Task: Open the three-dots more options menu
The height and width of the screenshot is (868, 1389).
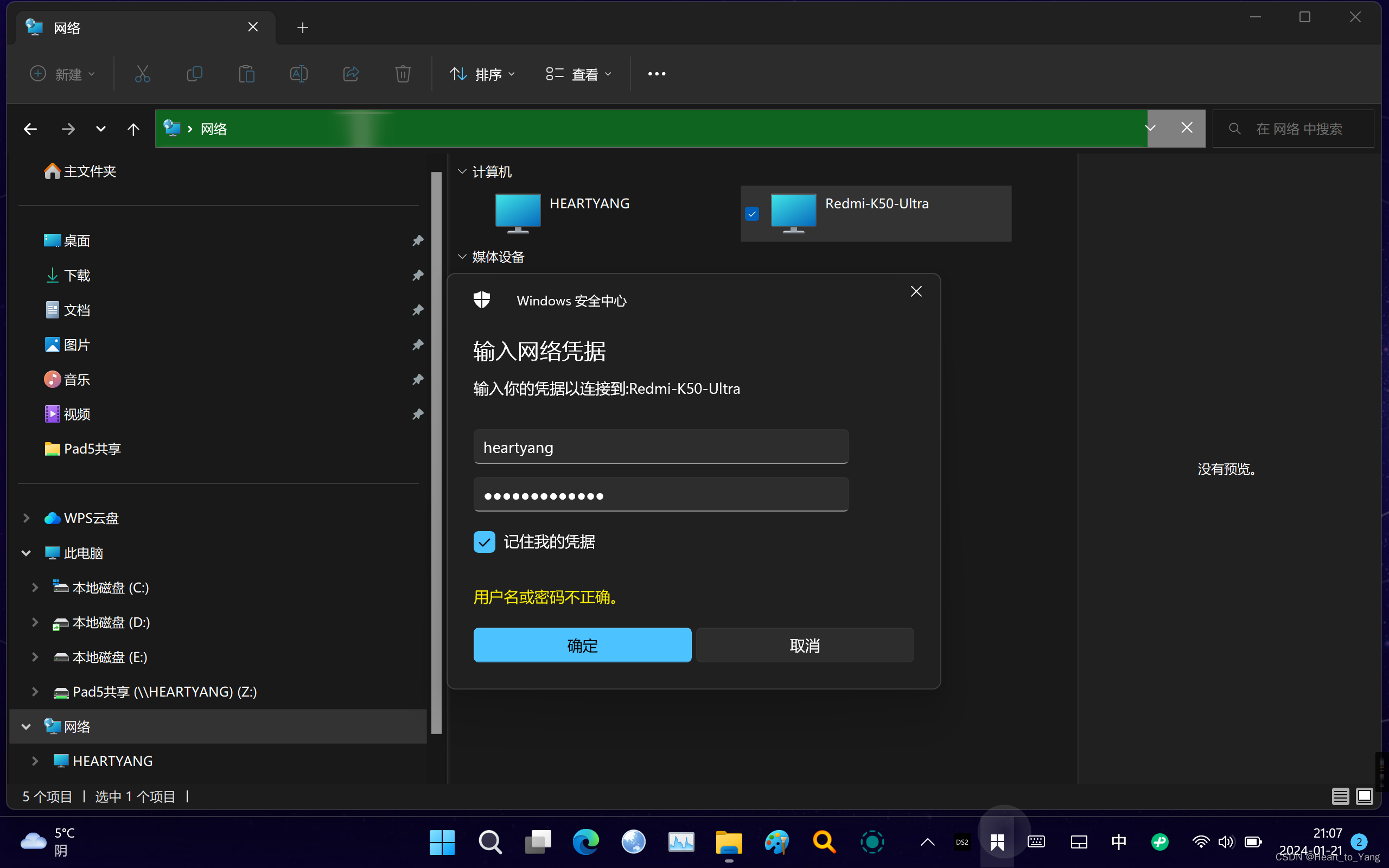Action: point(657,74)
